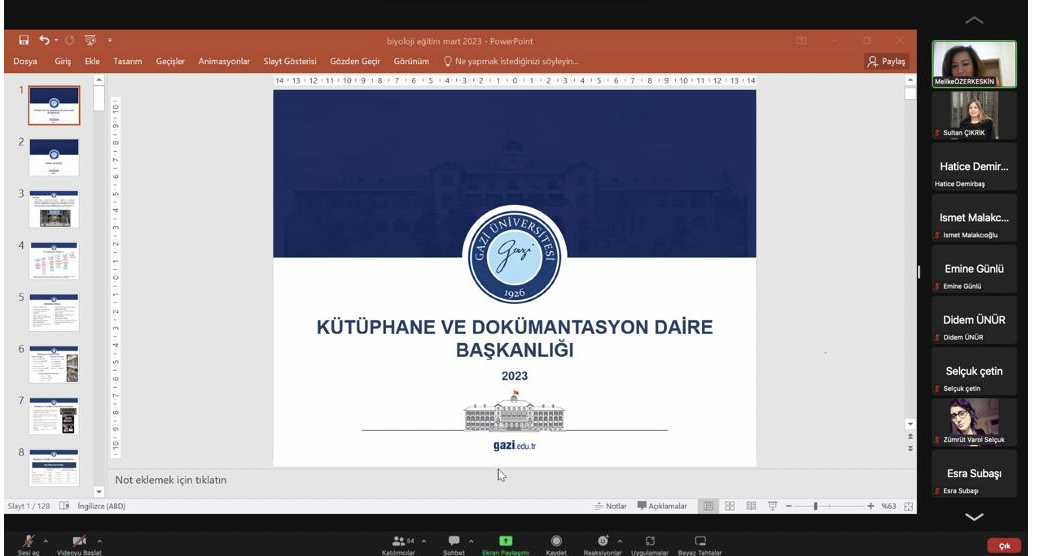Click the %63 zoom level
1040x556 pixels.
[x=889, y=506]
